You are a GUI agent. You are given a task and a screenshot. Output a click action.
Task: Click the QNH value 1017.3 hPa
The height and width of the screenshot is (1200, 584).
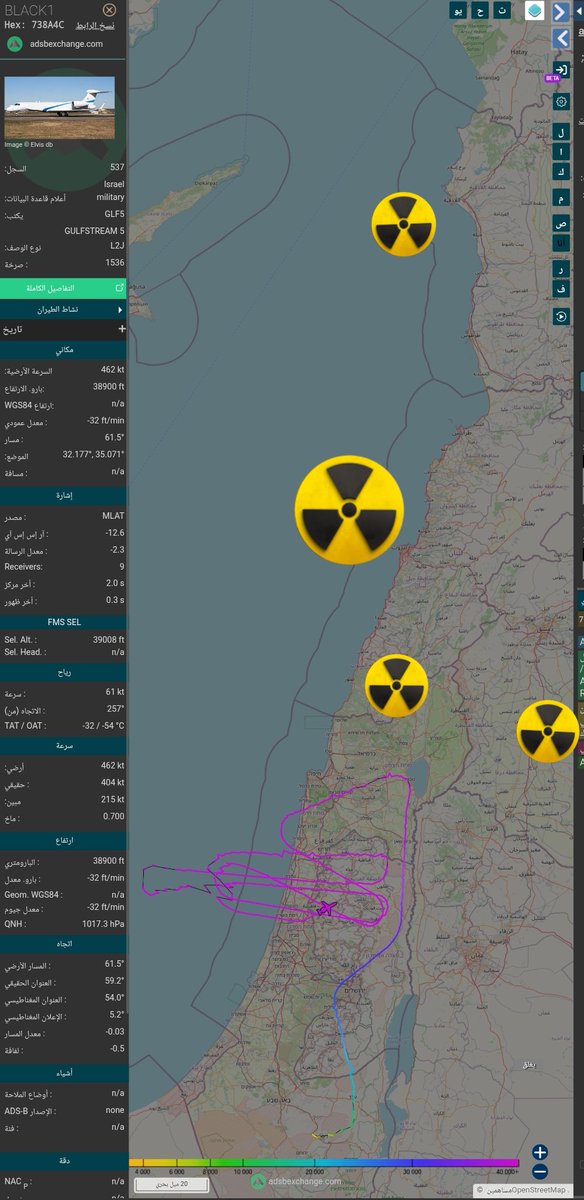pos(102,924)
